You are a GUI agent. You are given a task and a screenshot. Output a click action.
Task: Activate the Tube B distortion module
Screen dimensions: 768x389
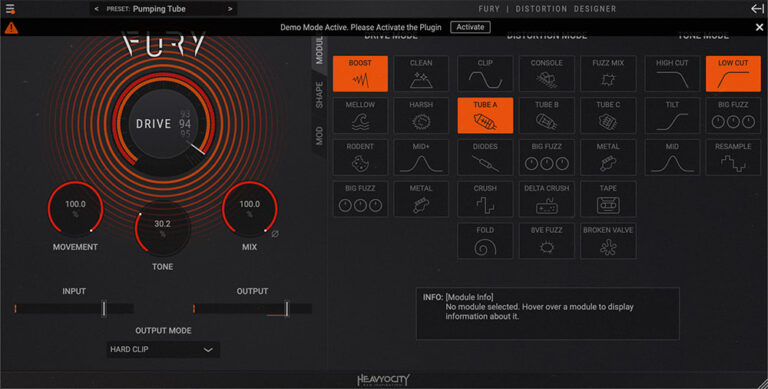[x=547, y=115]
